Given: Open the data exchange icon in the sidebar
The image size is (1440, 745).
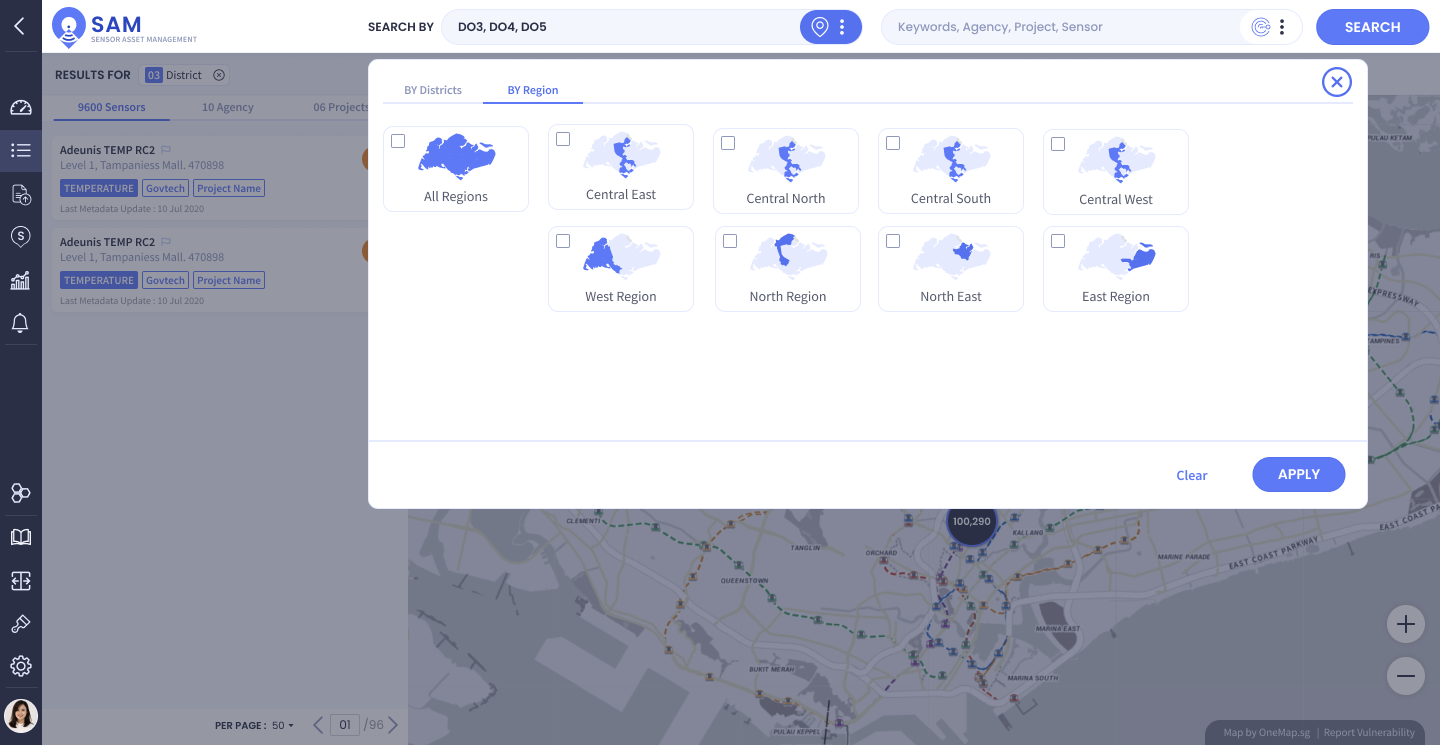Looking at the screenshot, I should pyautogui.click(x=21, y=581).
